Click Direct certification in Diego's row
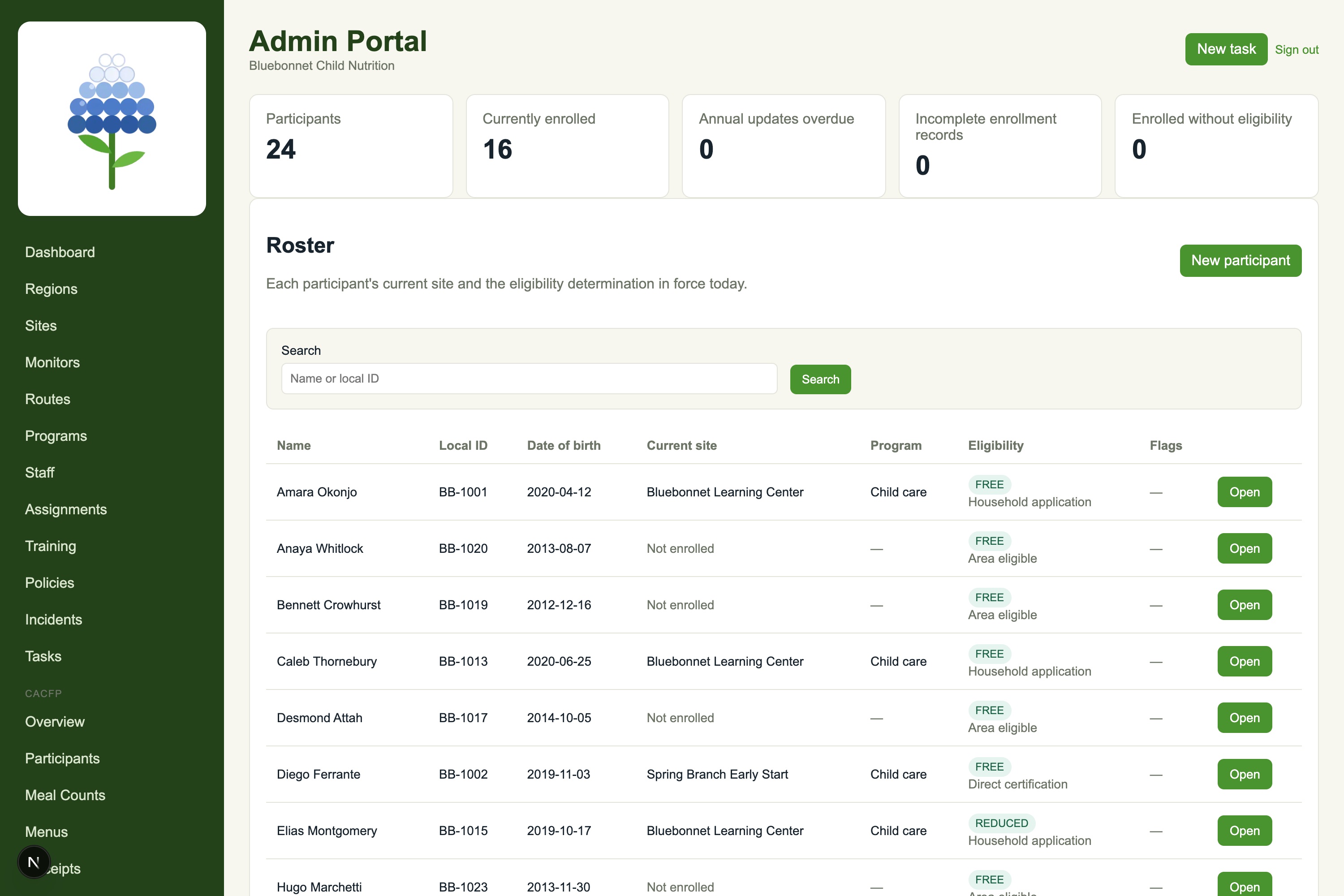The width and height of the screenshot is (1344, 896). (1018, 784)
